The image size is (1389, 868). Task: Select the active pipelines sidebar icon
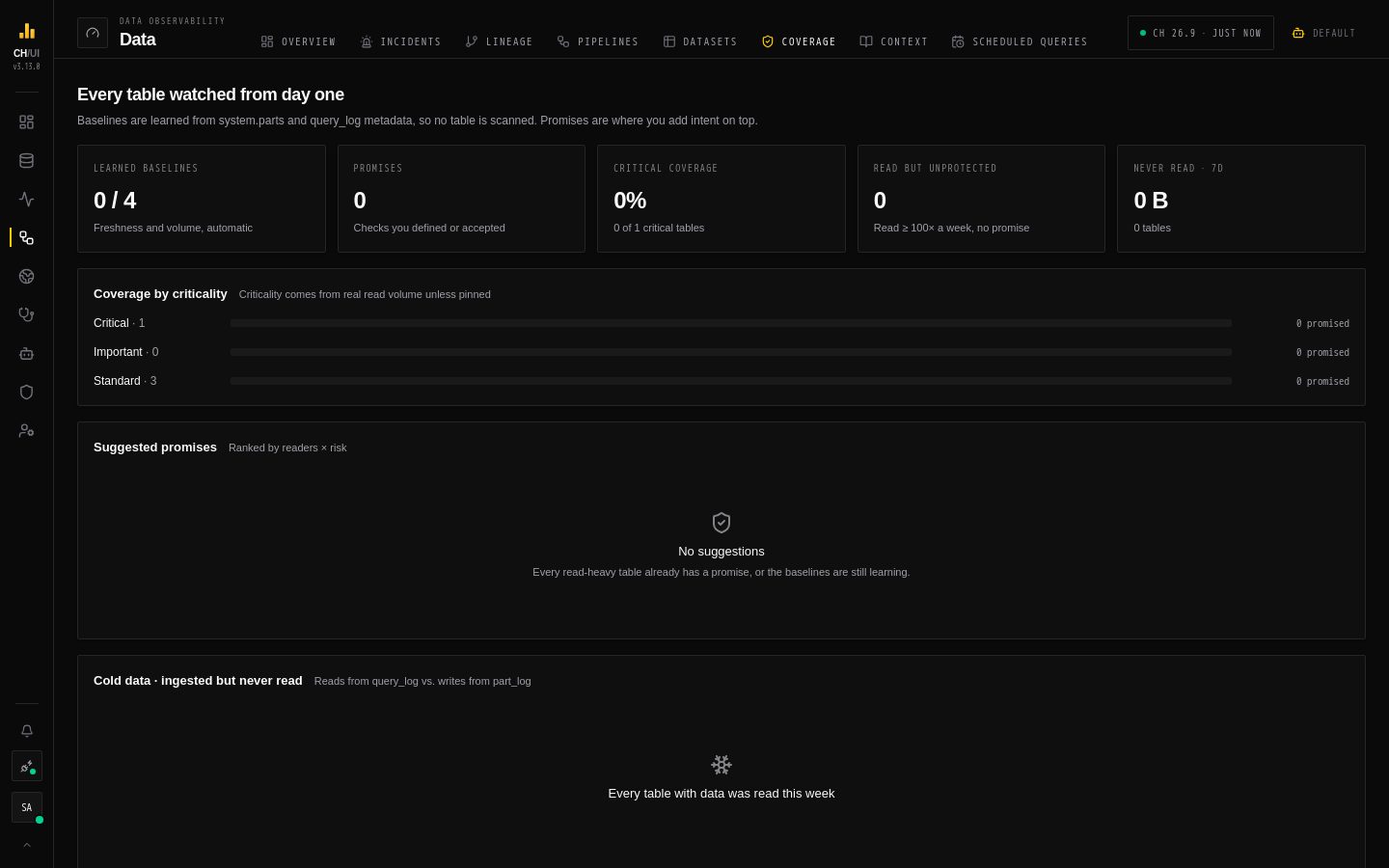[x=27, y=238]
